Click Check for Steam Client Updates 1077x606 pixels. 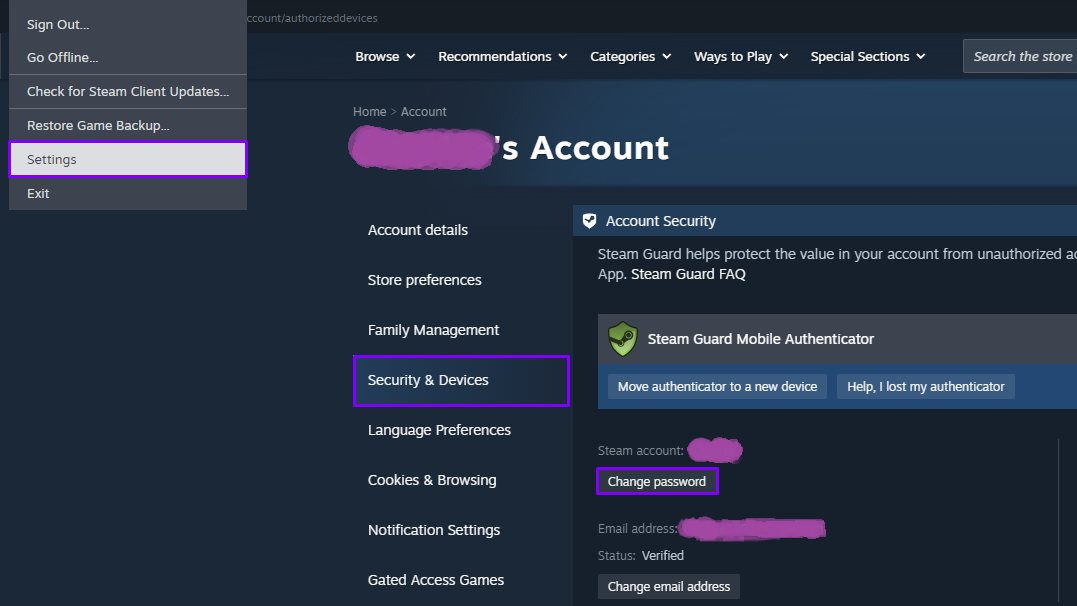(x=127, y=92)
